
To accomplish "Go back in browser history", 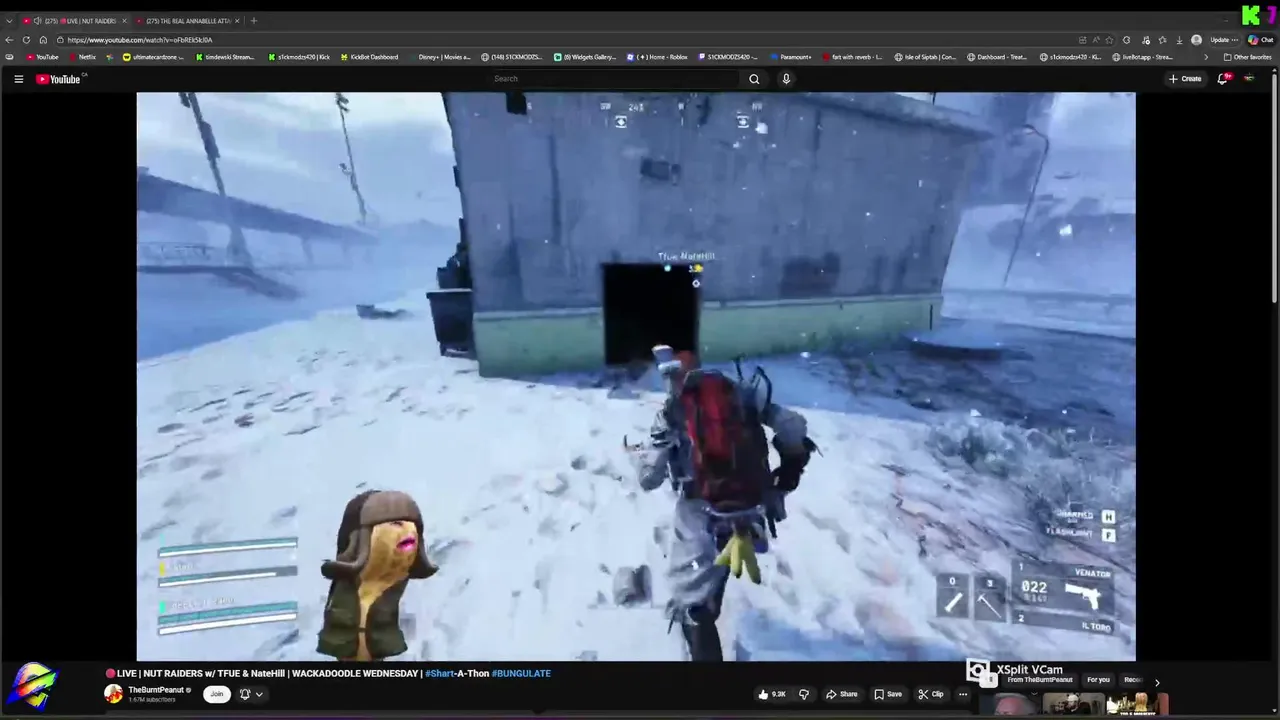I will click(10, 40).
